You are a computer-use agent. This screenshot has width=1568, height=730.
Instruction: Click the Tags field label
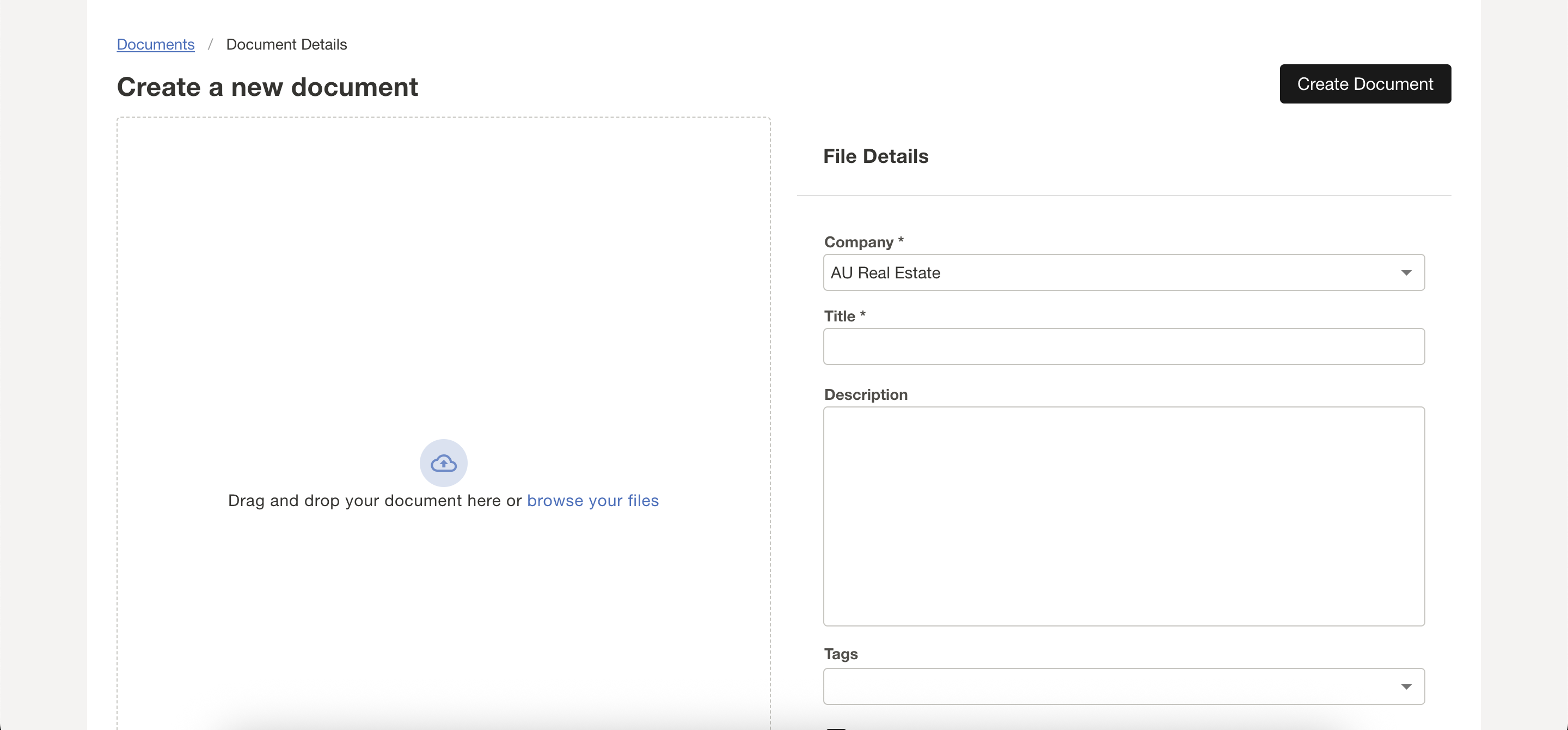[x=841, y=654]
